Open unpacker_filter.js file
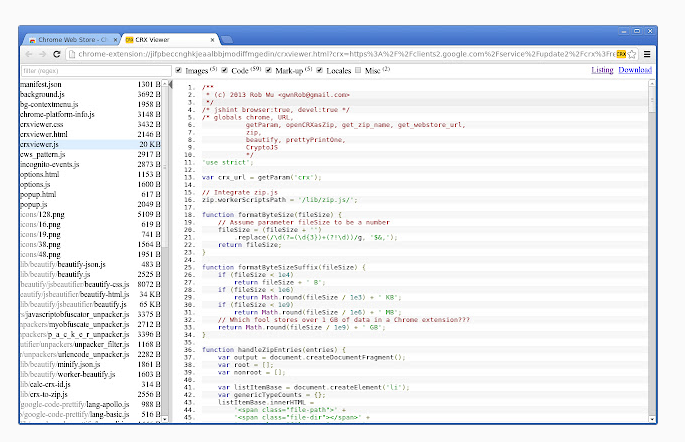 pos(90,345)
